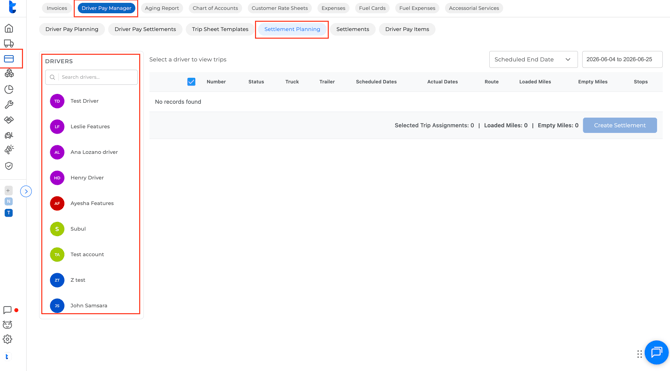670x371 pixels.
Task: Select the T workspace badge
Action: pyautogui.click(x=9, y=213)
